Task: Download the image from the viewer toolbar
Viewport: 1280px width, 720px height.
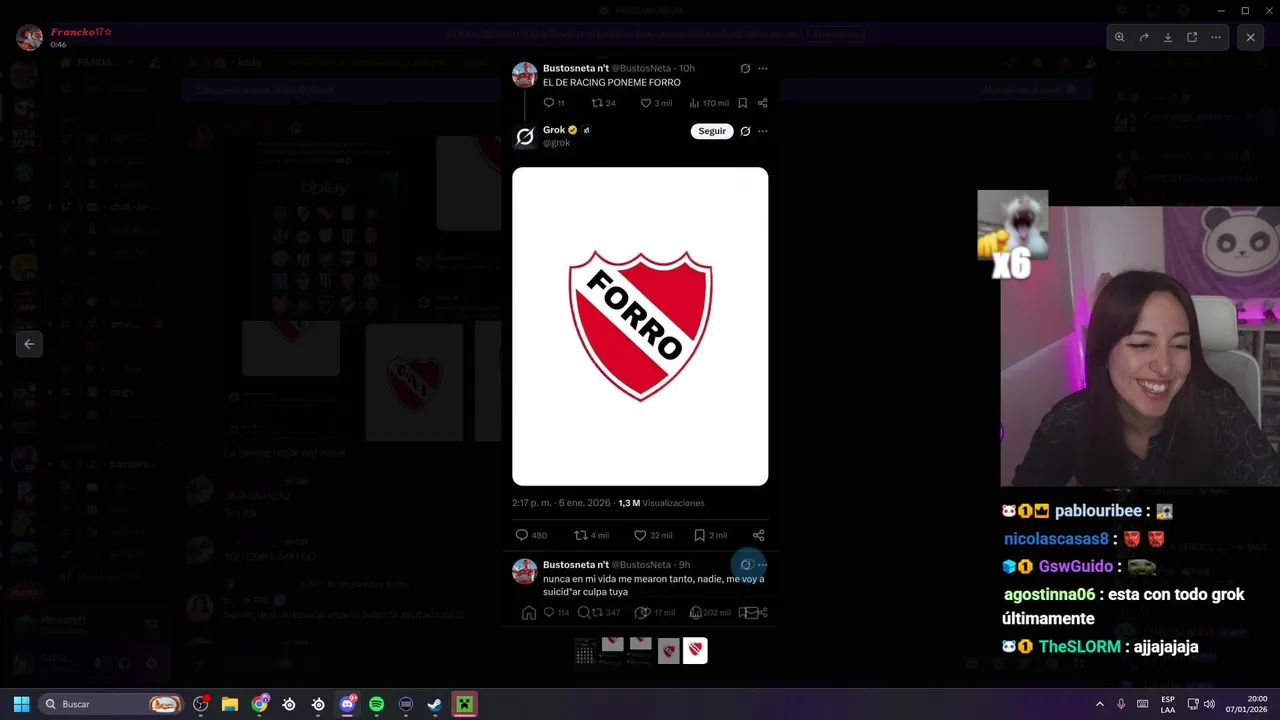Action: coord(1168,37)
